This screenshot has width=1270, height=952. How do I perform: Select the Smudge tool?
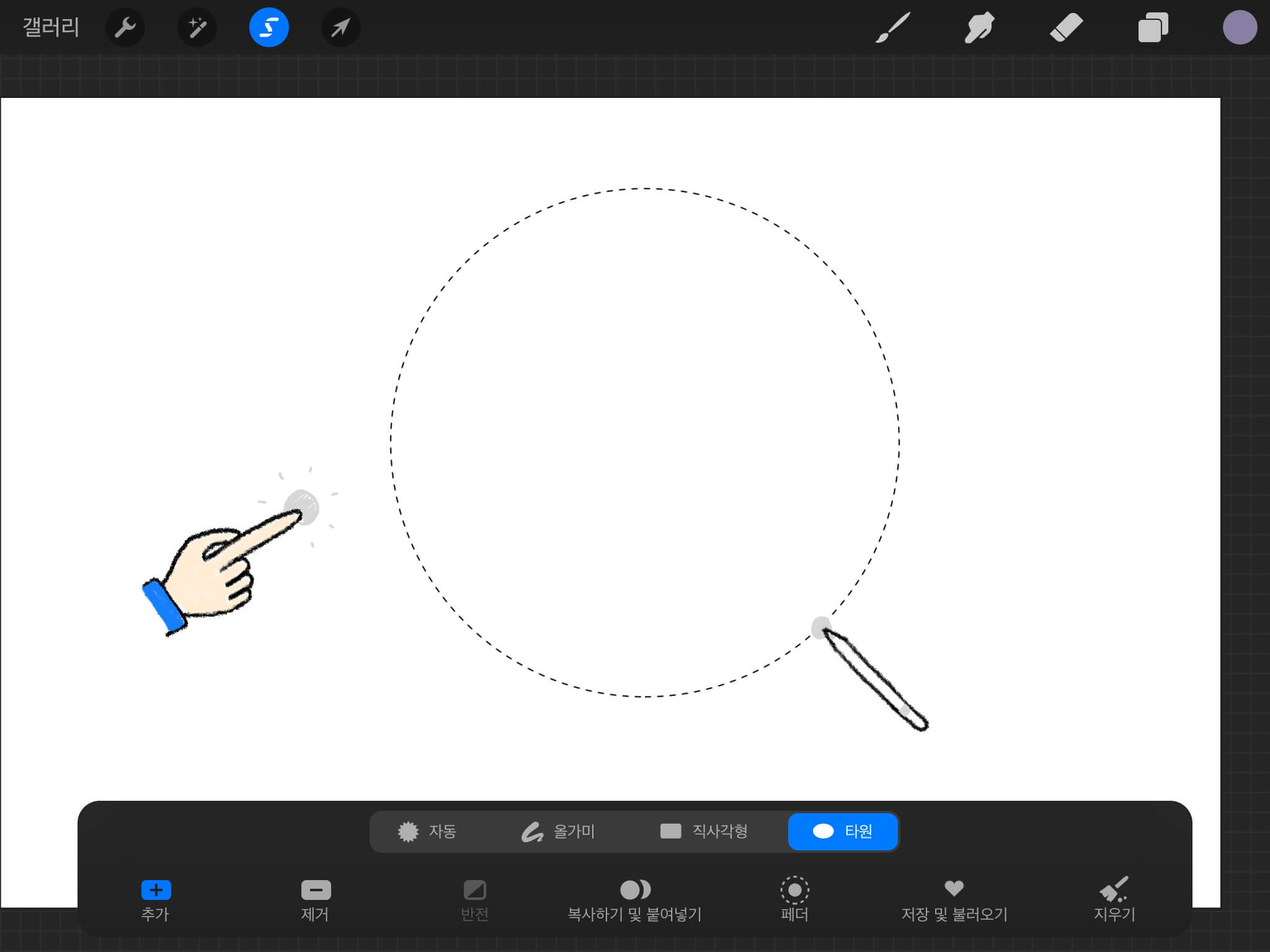click(979, 28)
